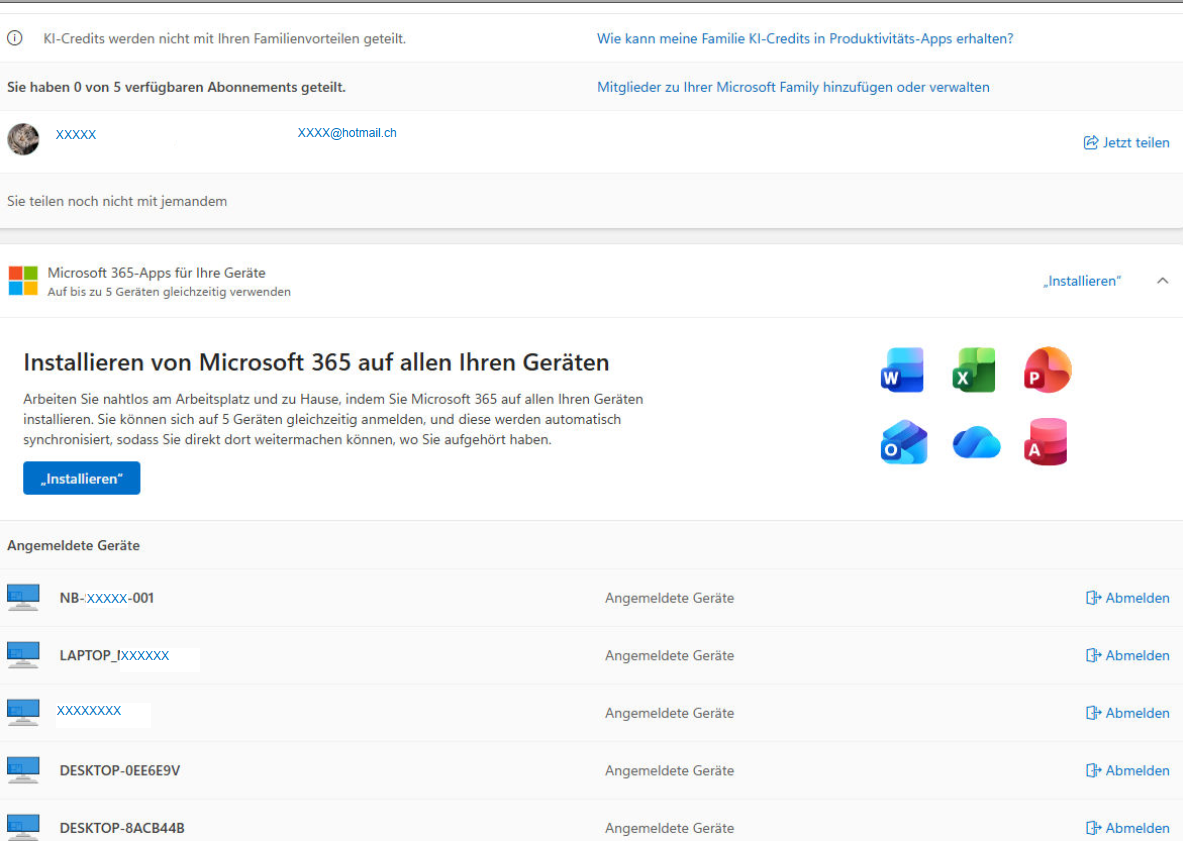Click the computer icon for DESKTOP-8ACB44B

(x=23, y=827)
